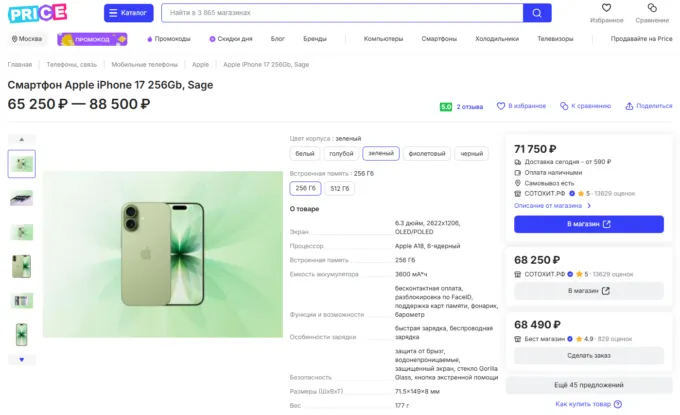
Task: Open the Каталог menu
Action: point(128,13)
